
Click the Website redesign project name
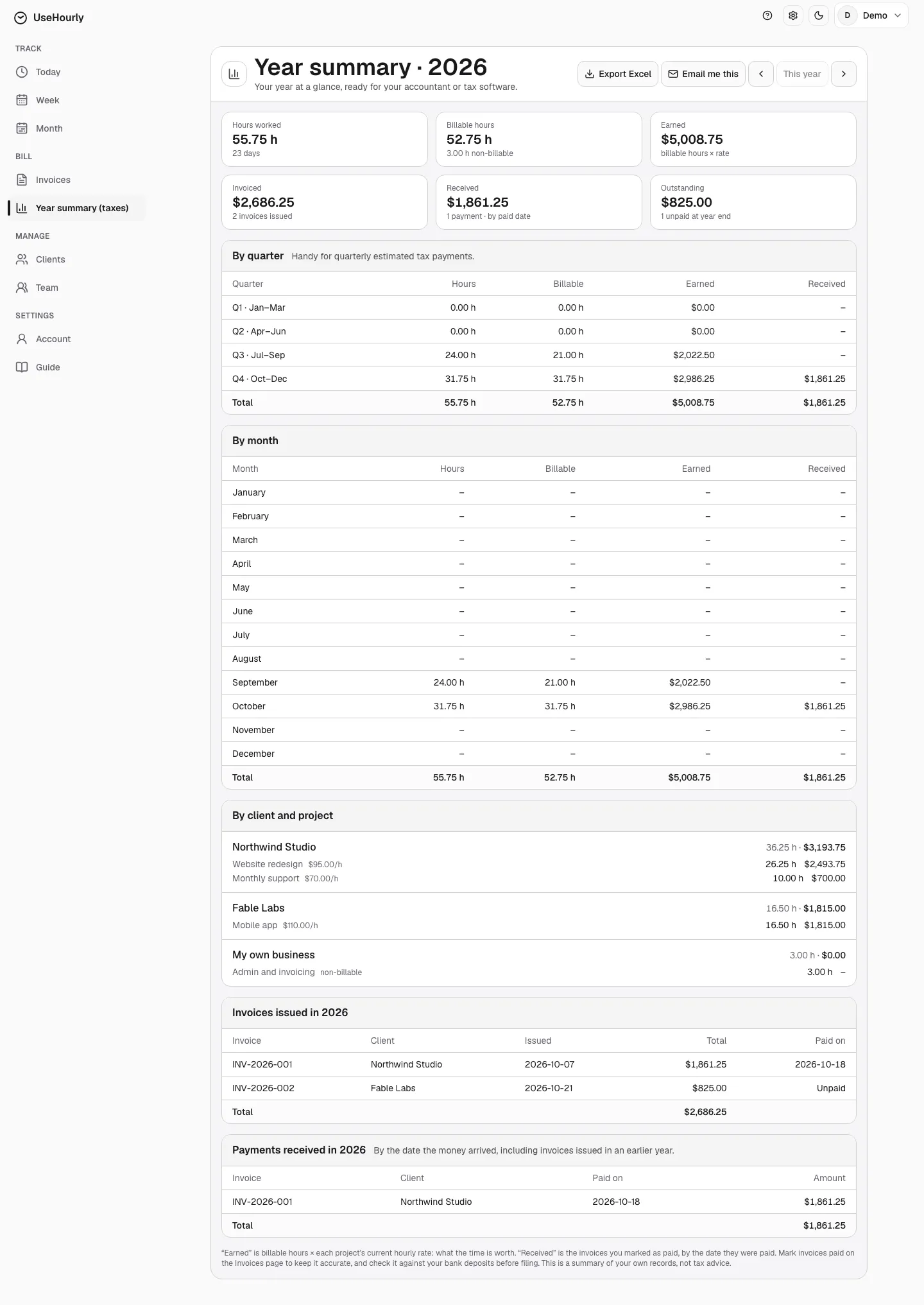pos(268,864)
